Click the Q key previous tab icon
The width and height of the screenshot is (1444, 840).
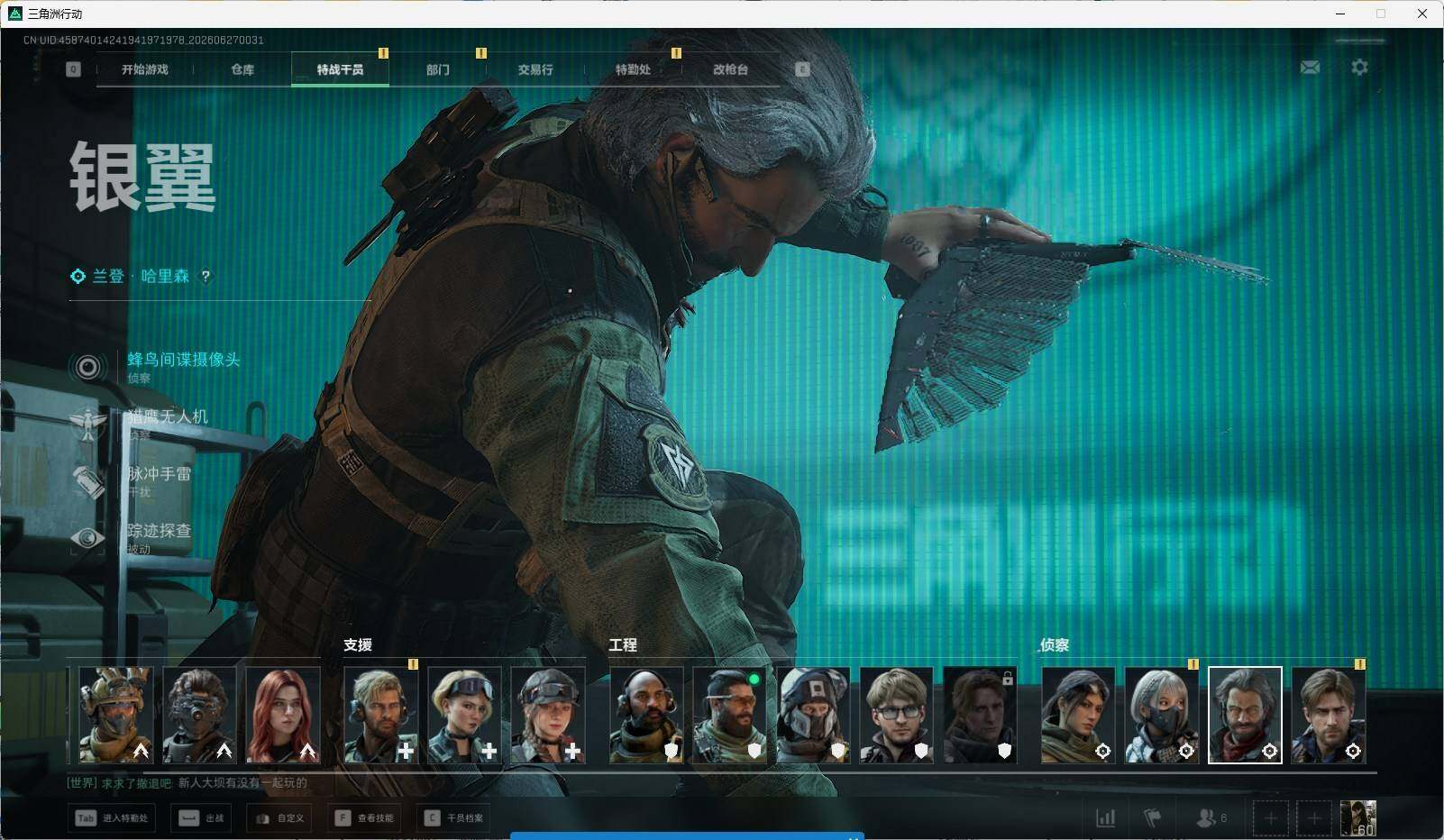pyautogui.click(x=73, y=69)
